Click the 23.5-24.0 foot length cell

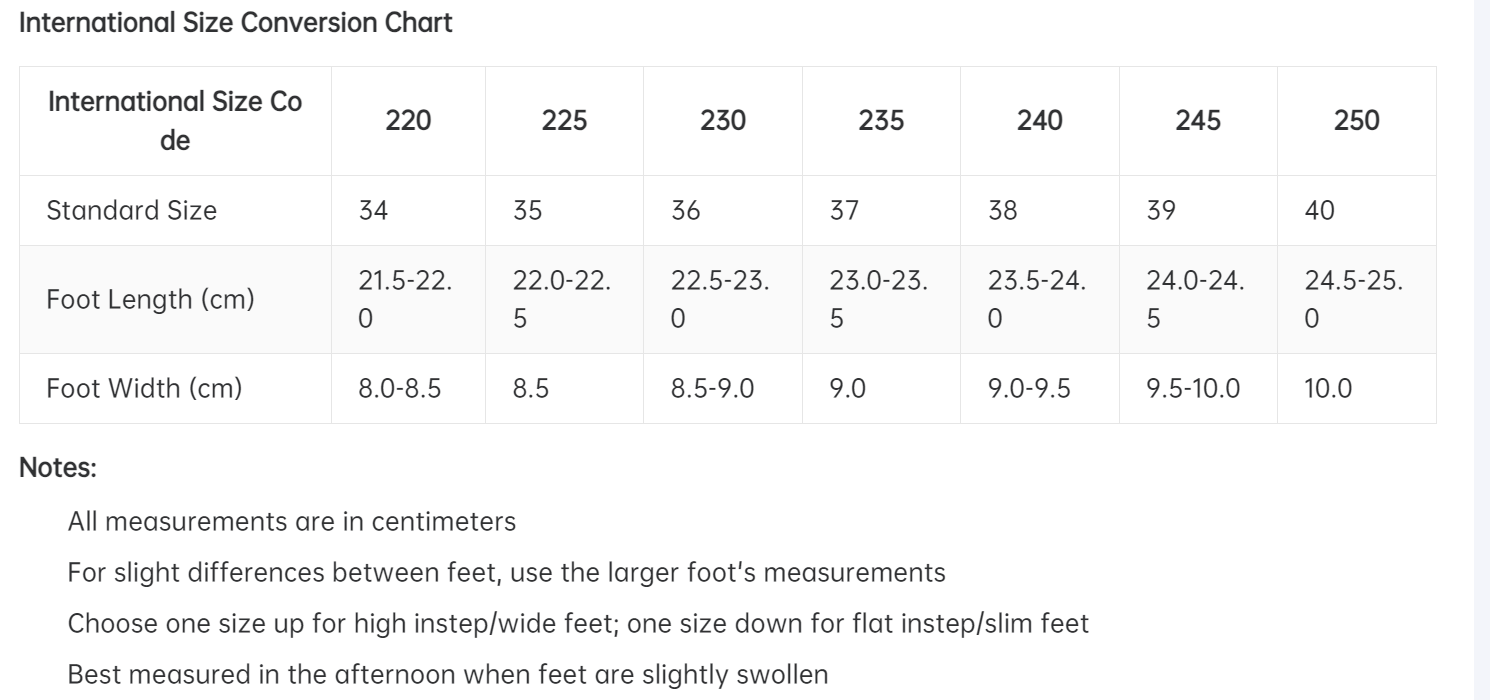(x=1035, y=299)
